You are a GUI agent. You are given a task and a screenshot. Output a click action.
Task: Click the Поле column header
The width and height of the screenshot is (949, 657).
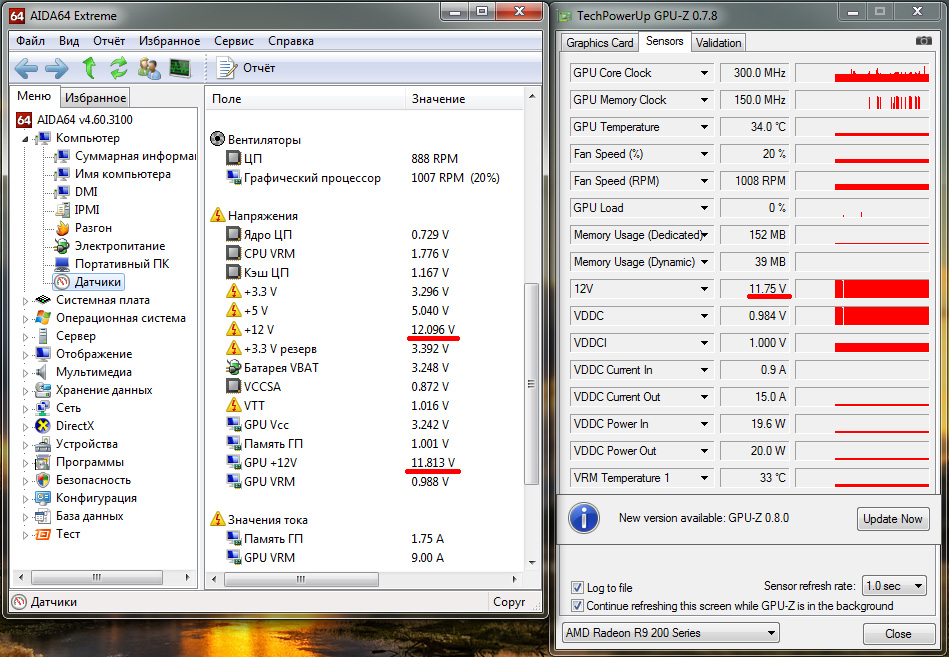(306, 99)
